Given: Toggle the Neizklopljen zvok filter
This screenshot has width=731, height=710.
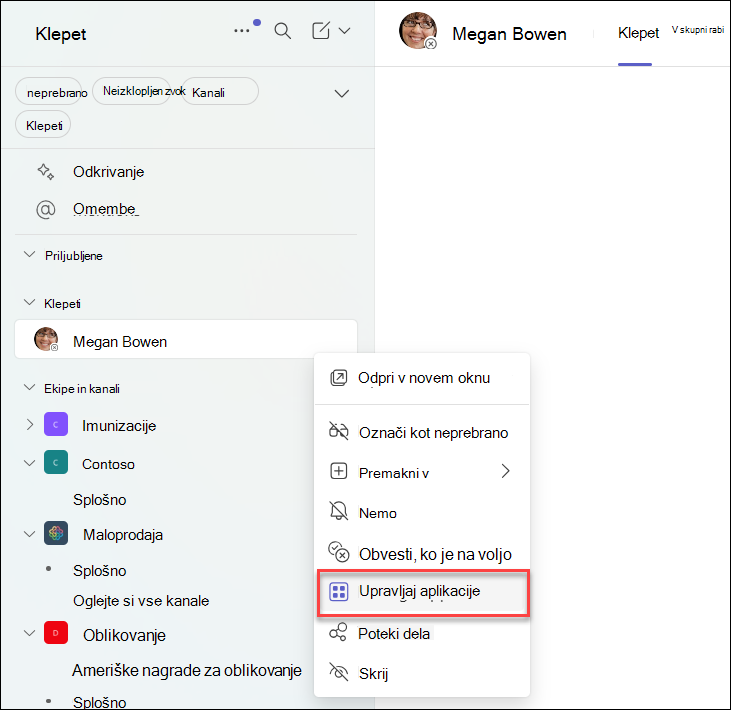Looking at the screenshot, I should [x=131, y=91].
